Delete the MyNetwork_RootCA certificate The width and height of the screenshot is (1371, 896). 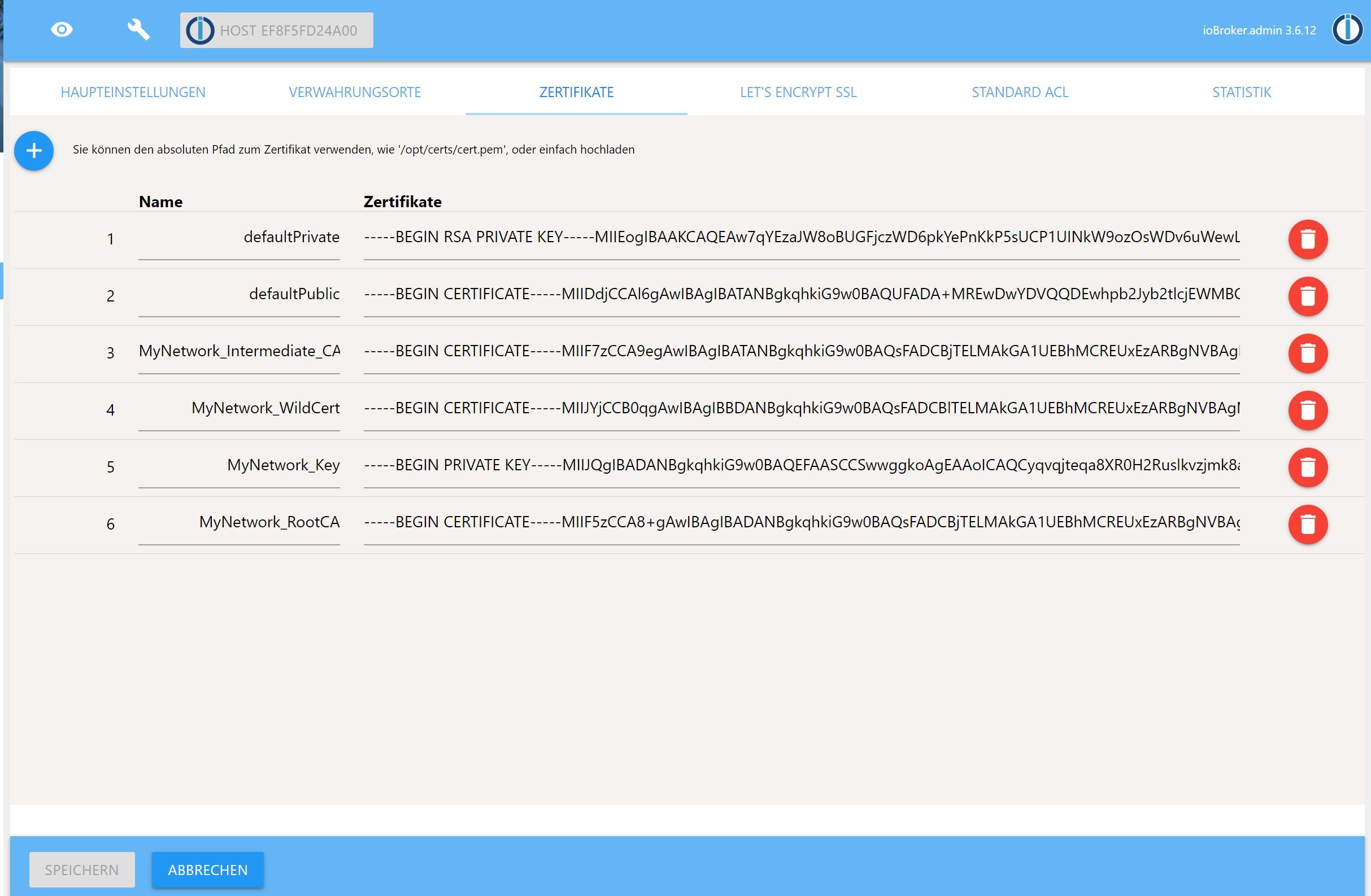tap(1308, 524)
